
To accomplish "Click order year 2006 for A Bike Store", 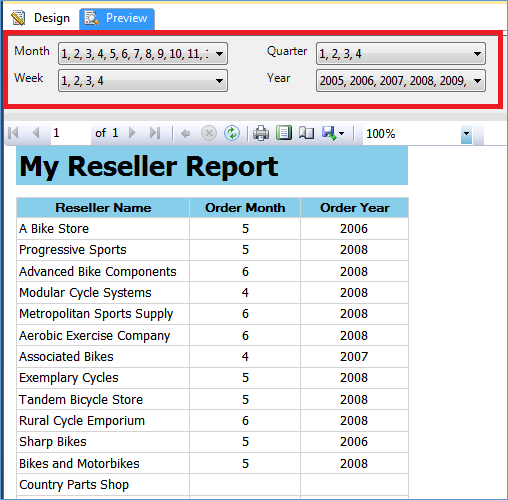I will (354, 229).
